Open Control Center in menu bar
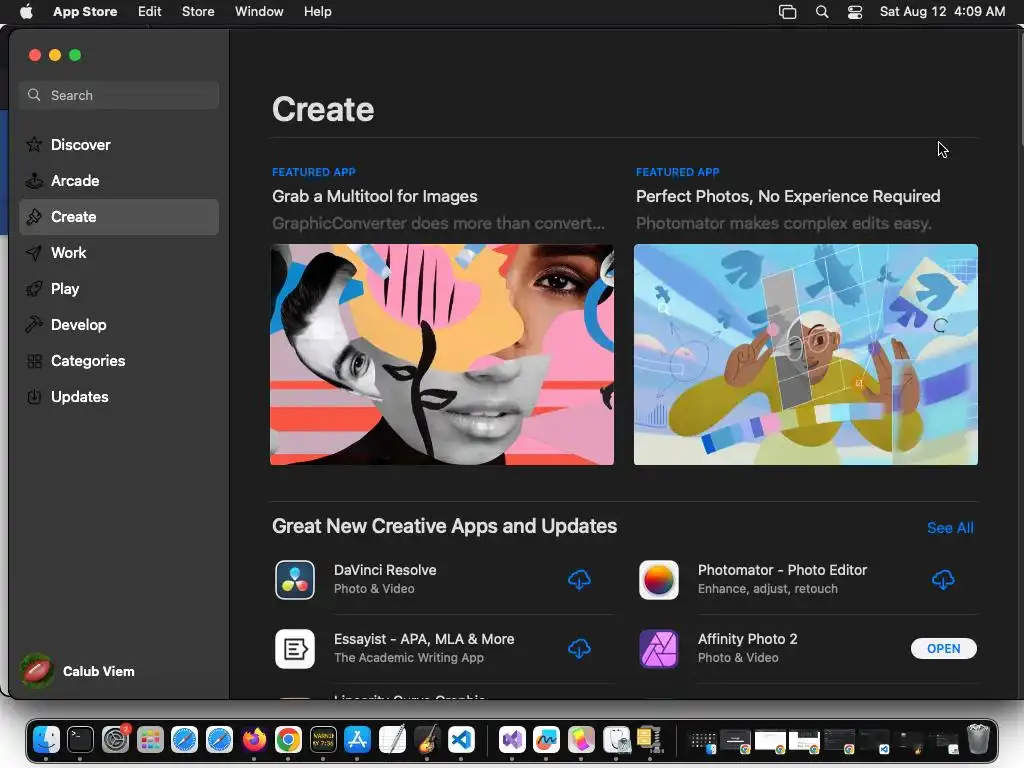 (855, 12)
